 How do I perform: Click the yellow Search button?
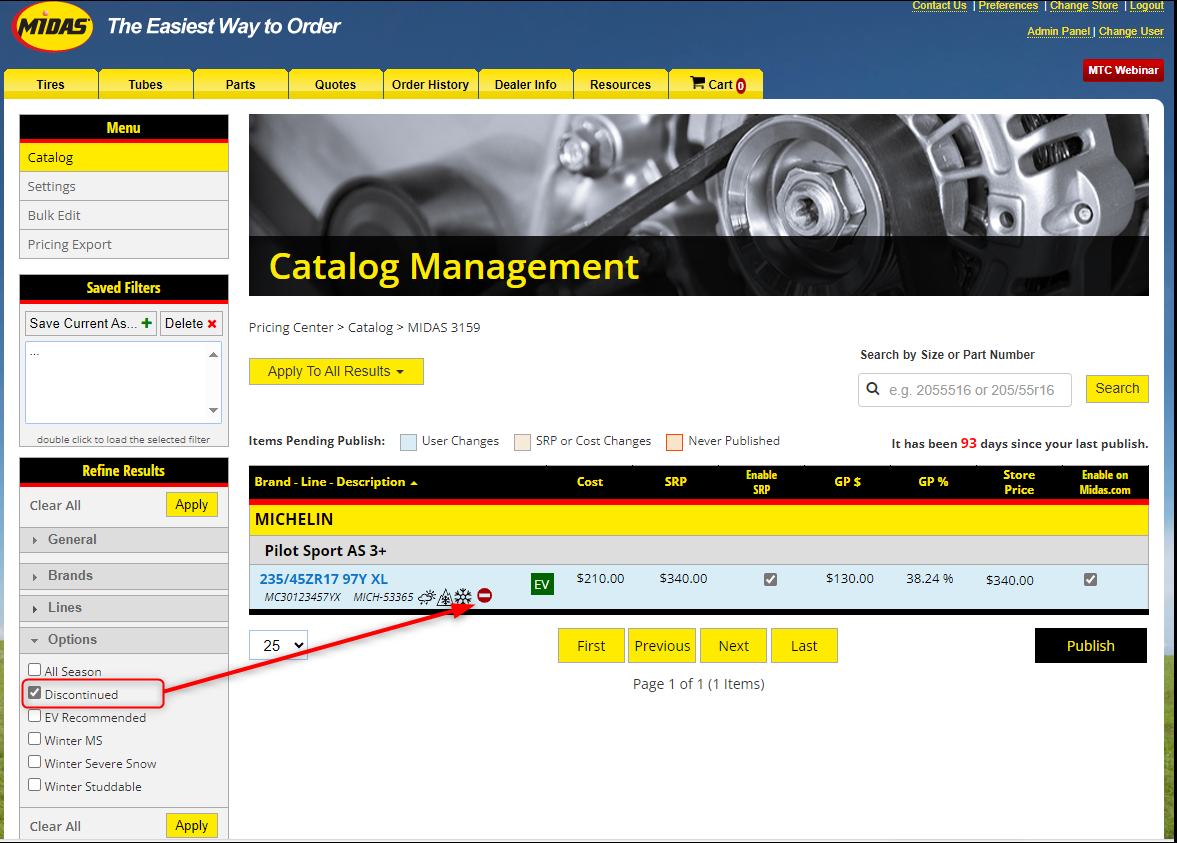point(1117,388)
